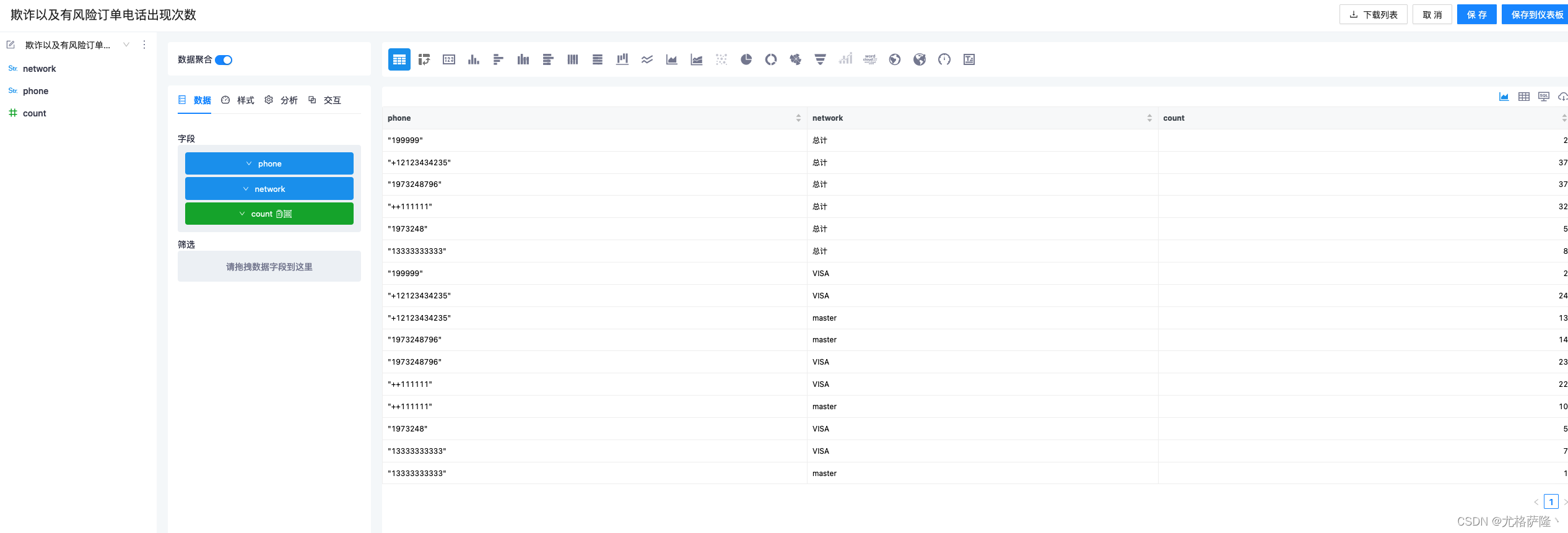Viewport: 1568px width, 533px height.
Task: Click the page title 欺诈以及有风险订单电话出现次数
Action: tap(103, 15)
